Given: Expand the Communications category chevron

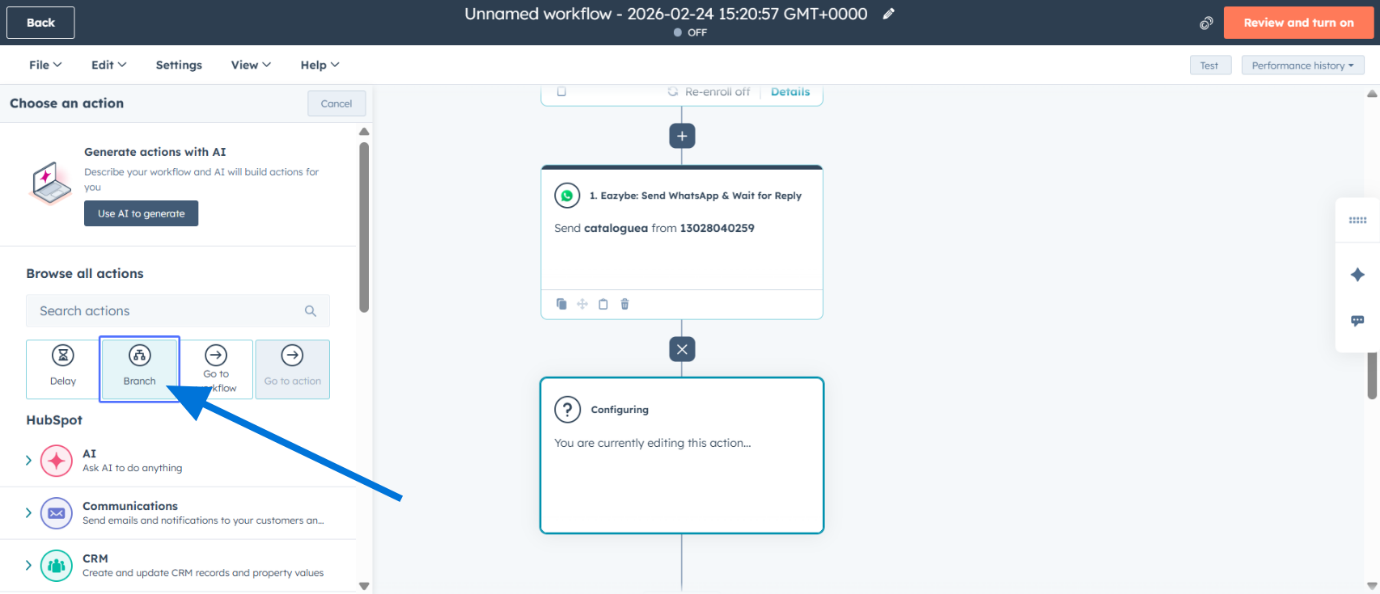Looking at the screenshot, I should [x=28, y=513].
